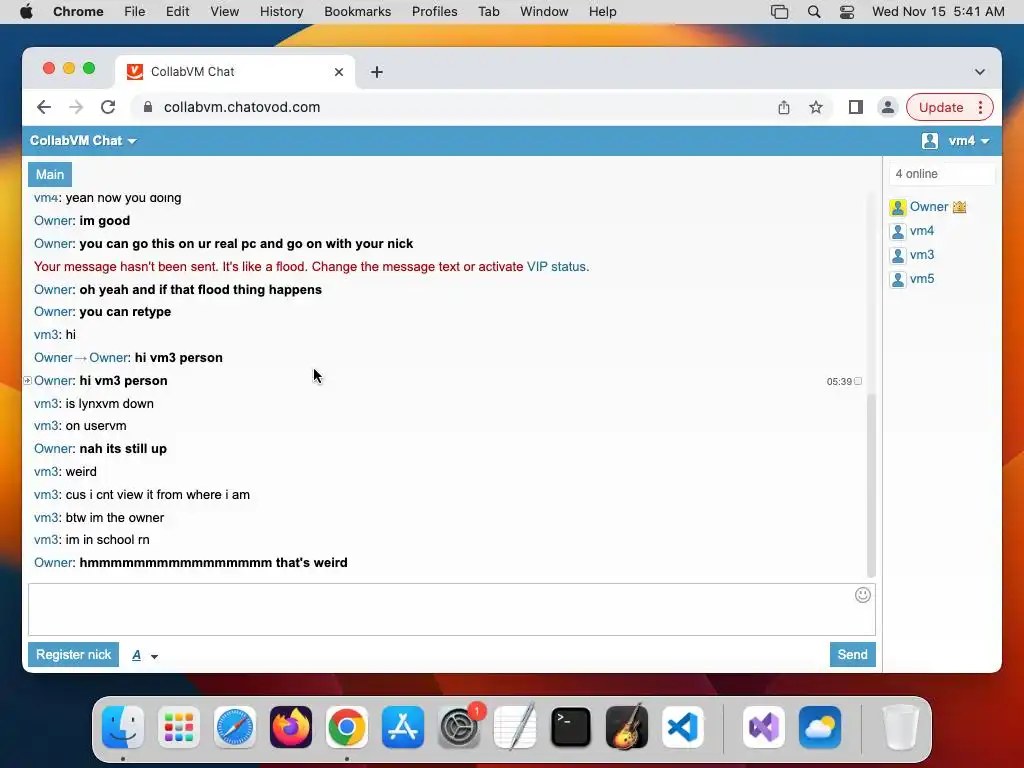Click the browser forward arrow
This screenshot has width=1024, height=768.
coord(76,107)
